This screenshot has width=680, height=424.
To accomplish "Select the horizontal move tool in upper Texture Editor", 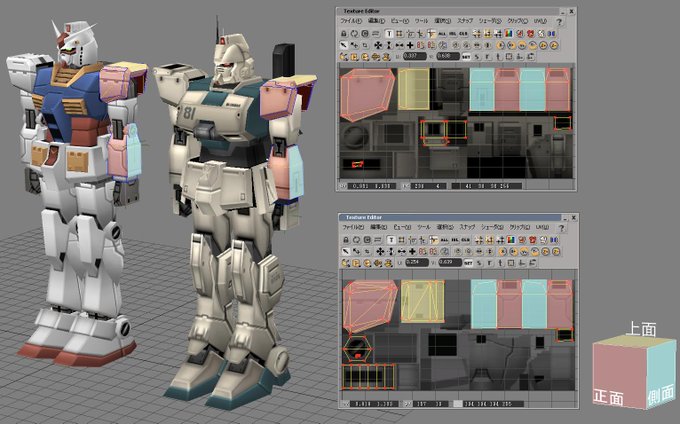I will pyautogui.click(x=400, y=45).
